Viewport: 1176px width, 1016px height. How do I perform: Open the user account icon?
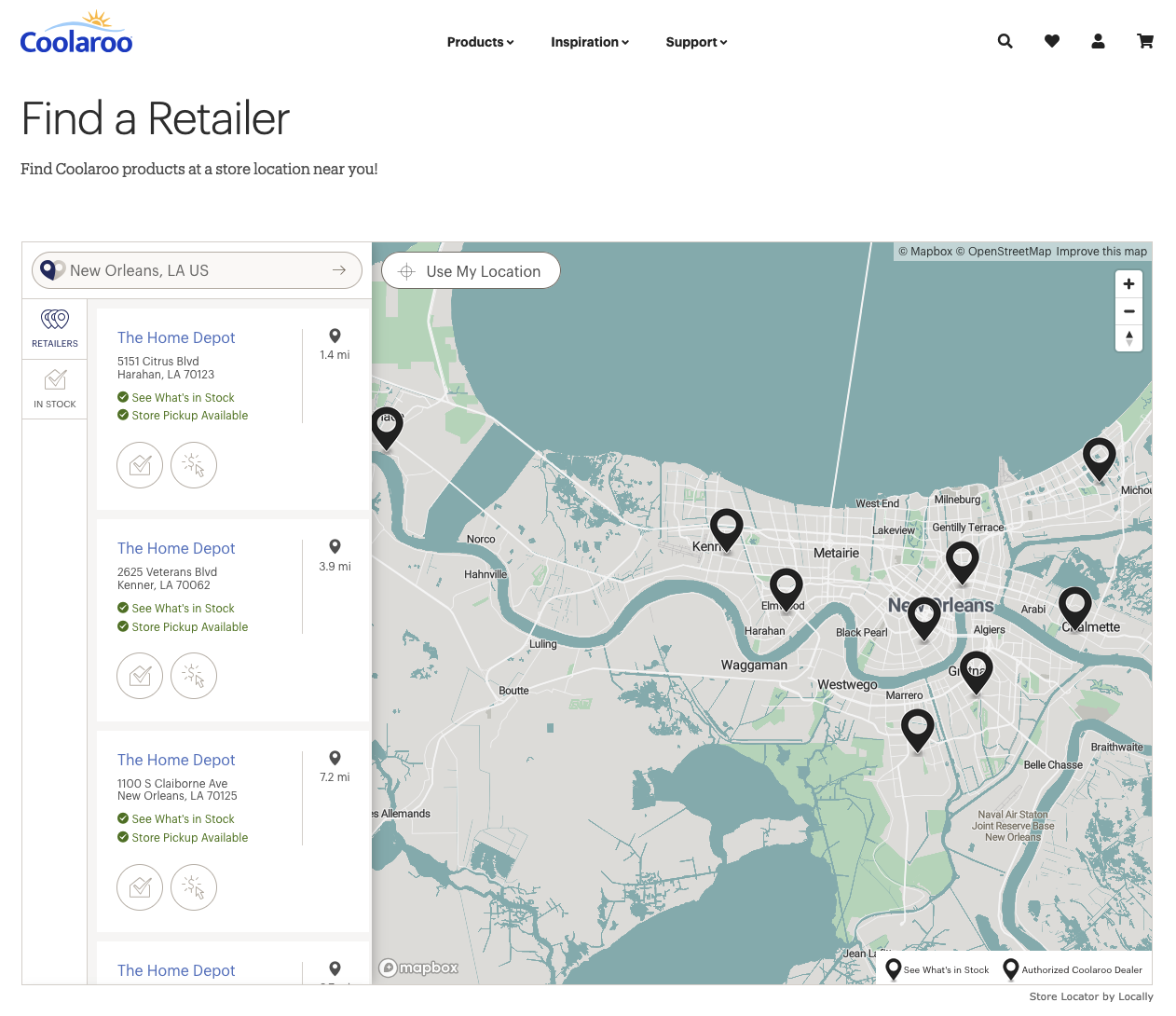coord(1098,41)
